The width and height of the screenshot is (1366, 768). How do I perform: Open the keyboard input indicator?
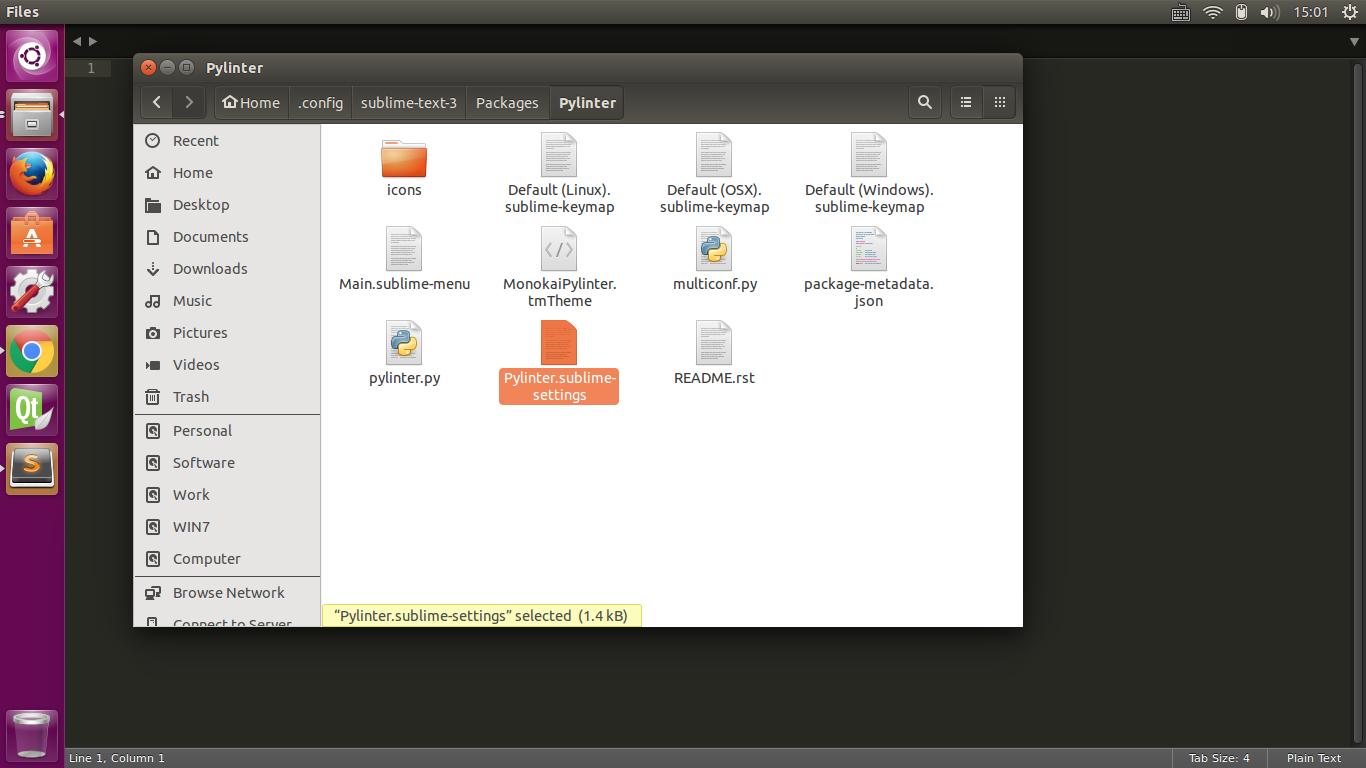1180,12
